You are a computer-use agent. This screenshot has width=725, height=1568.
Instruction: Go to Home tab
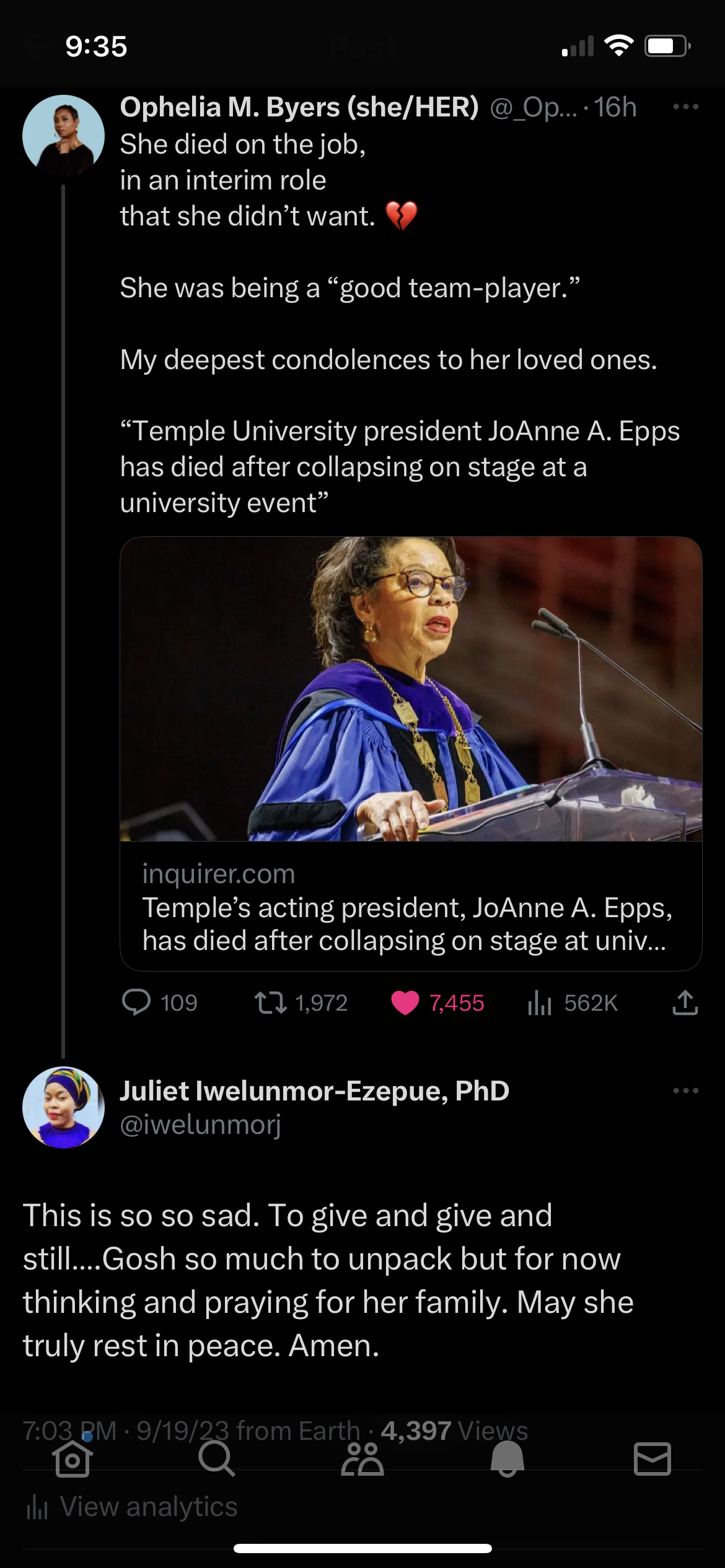pos(72,1460)
